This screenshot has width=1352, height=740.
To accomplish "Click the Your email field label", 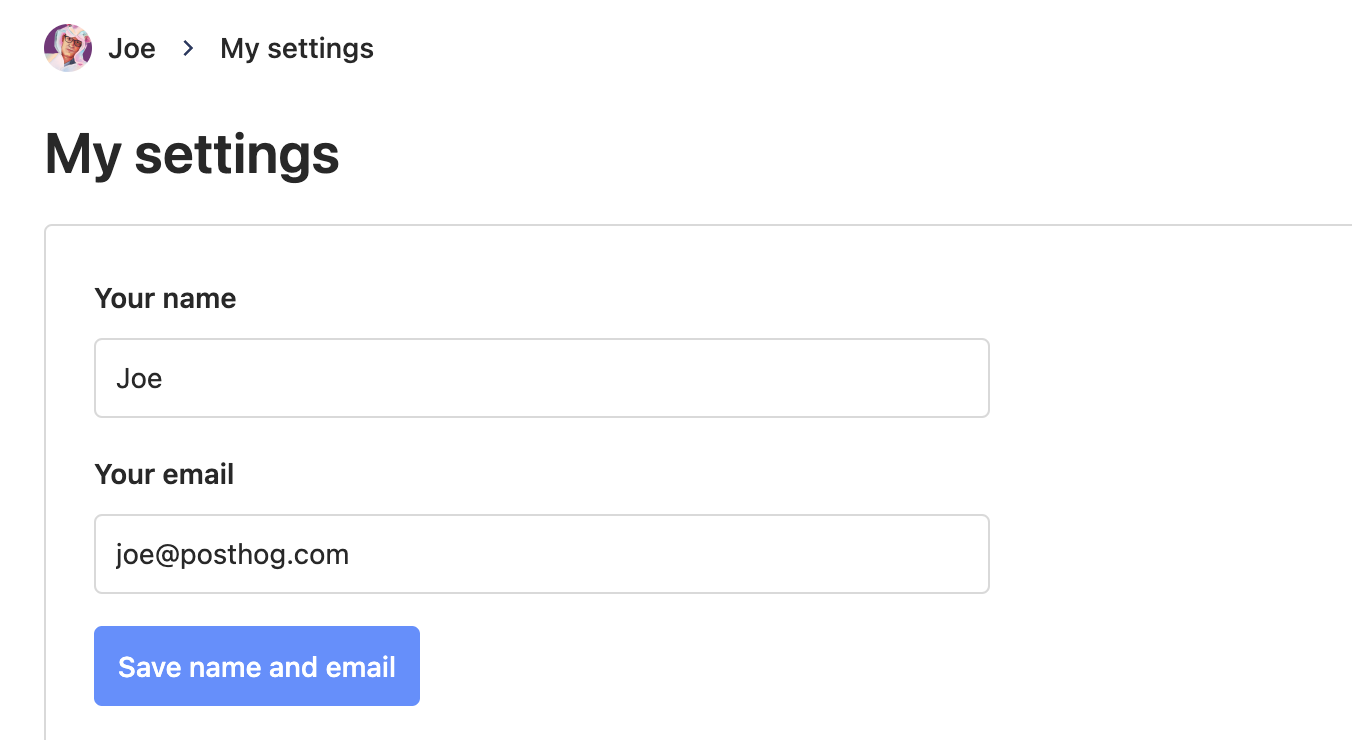I will pos(164,474).
